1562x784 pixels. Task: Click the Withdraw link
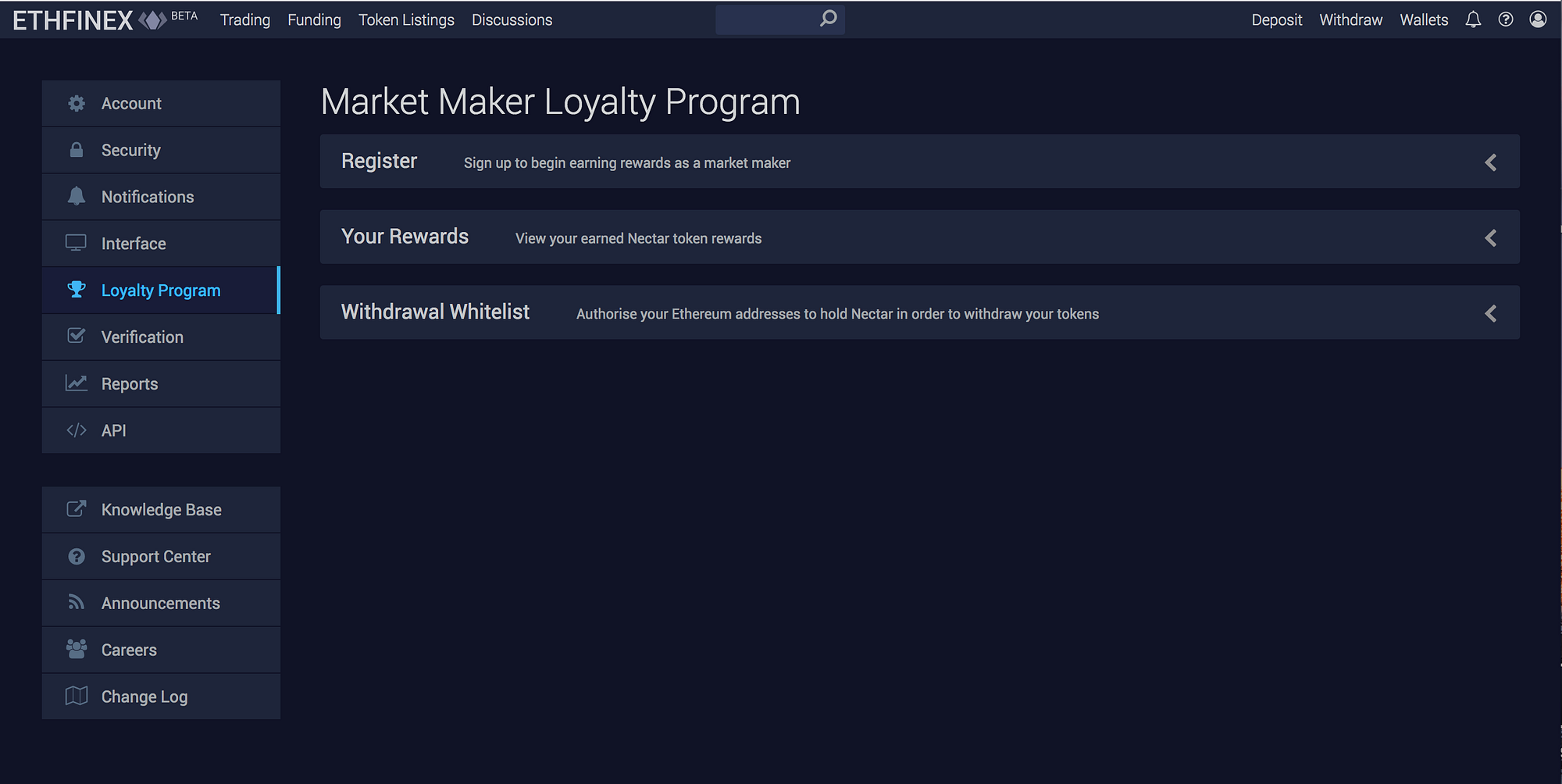pos(1351,20)
